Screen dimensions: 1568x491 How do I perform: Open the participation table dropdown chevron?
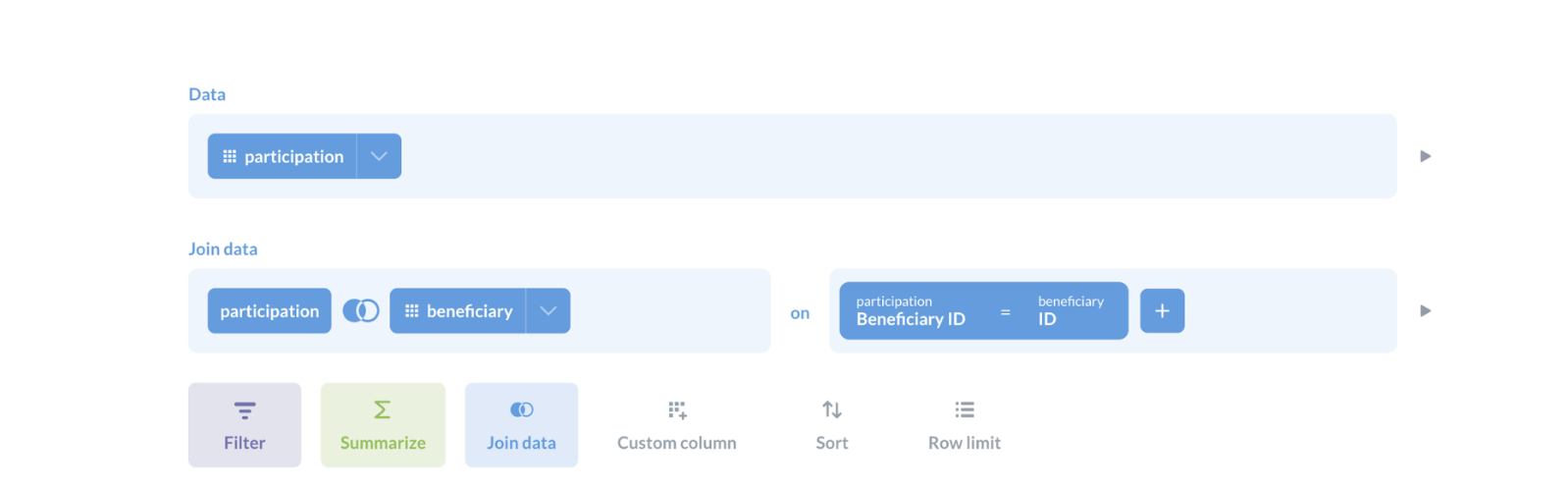click(379, 156)
